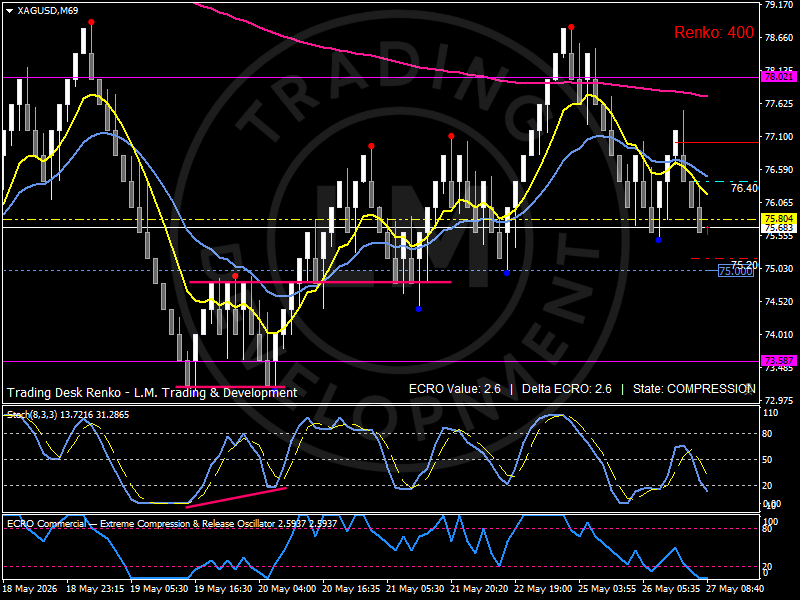
Task: Click the State: COMPRESSION readout
Action: 694,389
